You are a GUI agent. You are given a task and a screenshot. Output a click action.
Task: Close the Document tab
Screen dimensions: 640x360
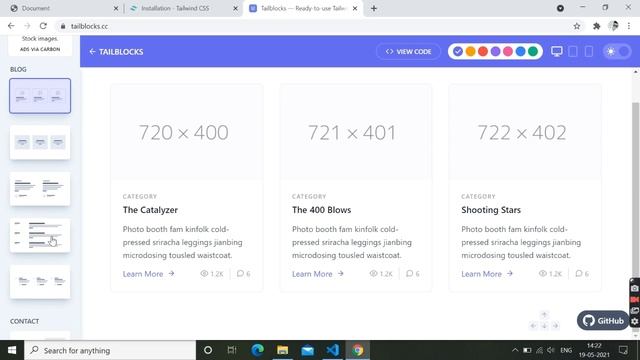tap(116, 8)
